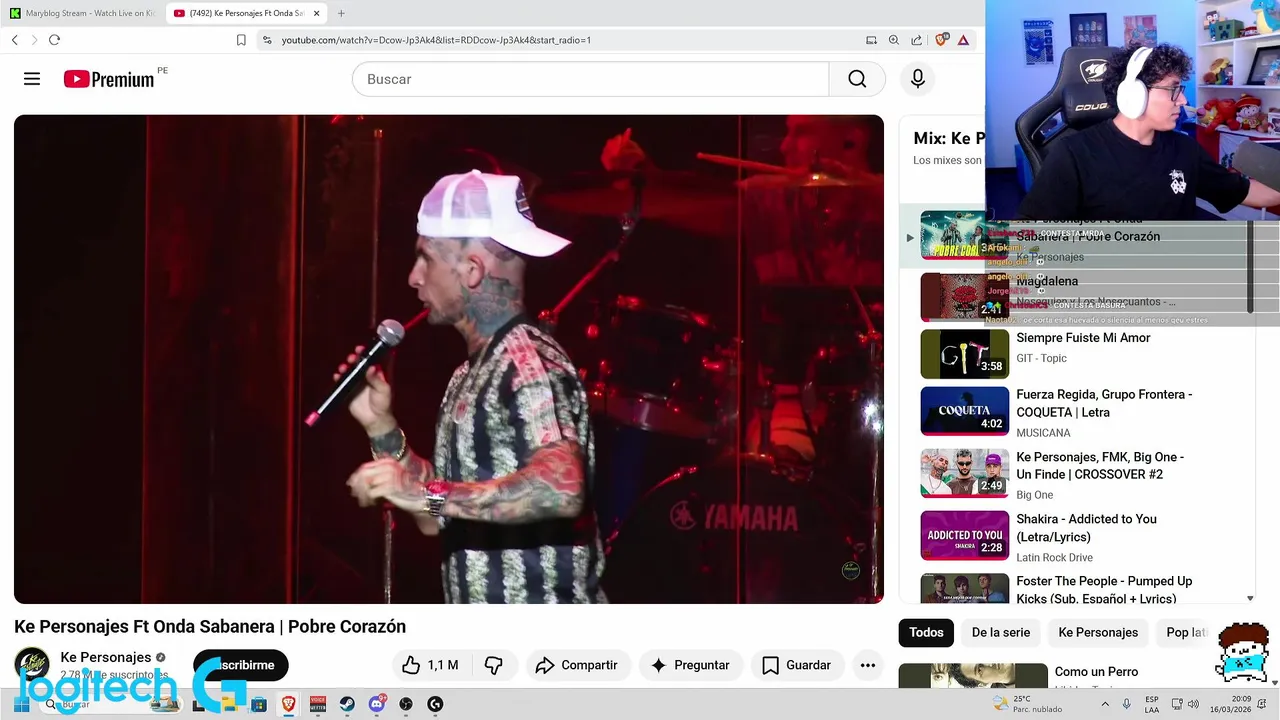
Task: Open OBS Studio from taskbar
Action: pyautogui.click(x=406, y=704)
